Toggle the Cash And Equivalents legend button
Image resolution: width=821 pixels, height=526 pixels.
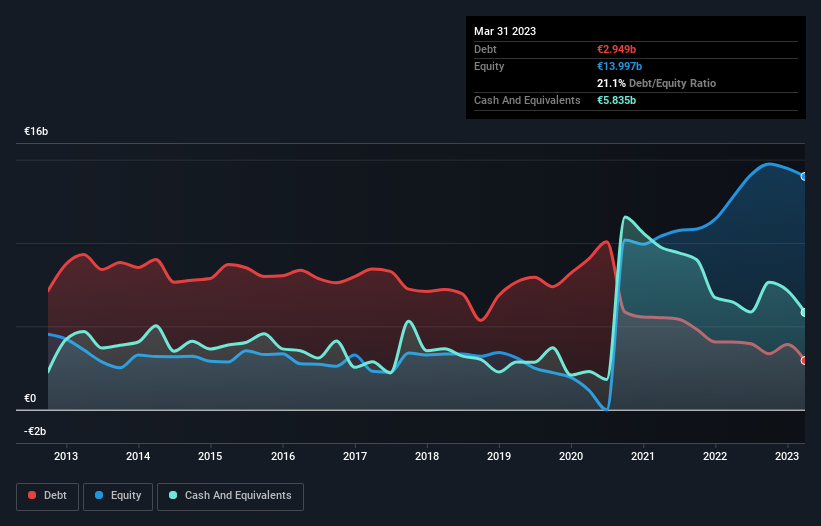(230, 496)
